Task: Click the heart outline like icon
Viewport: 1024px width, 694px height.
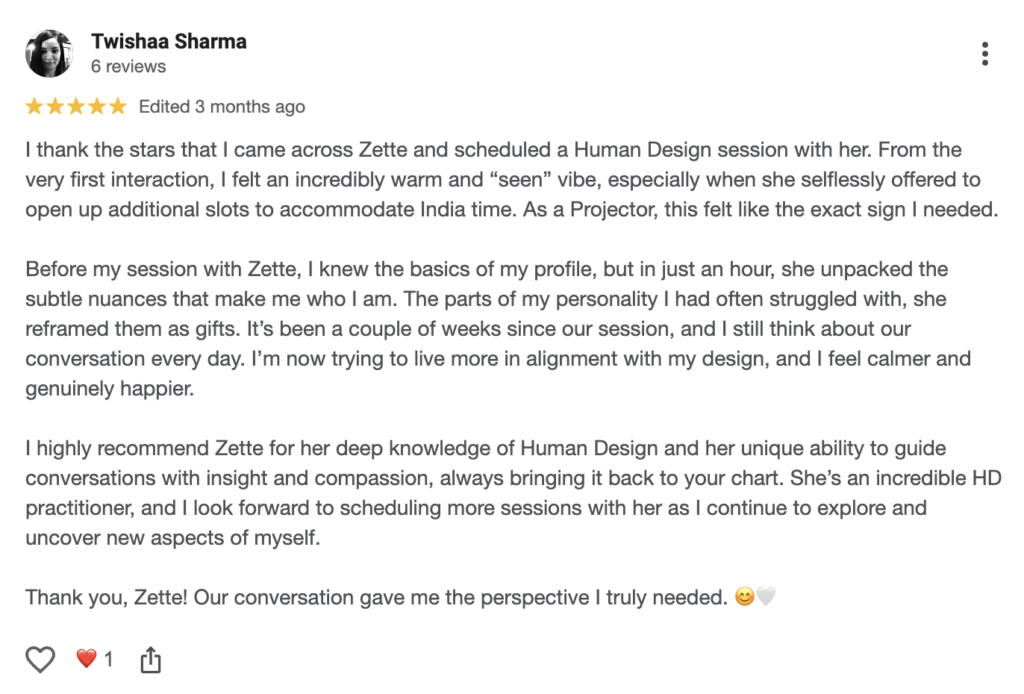Action: tap(40, 659)
